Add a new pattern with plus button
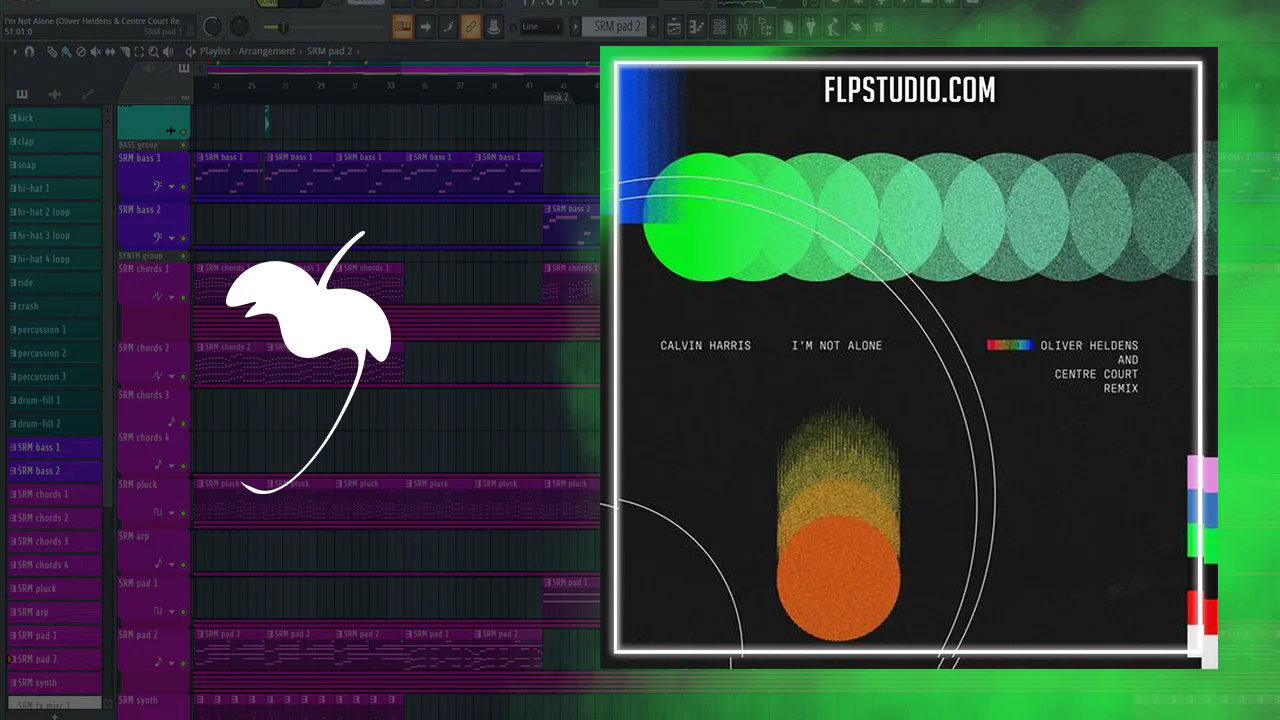 654,27
